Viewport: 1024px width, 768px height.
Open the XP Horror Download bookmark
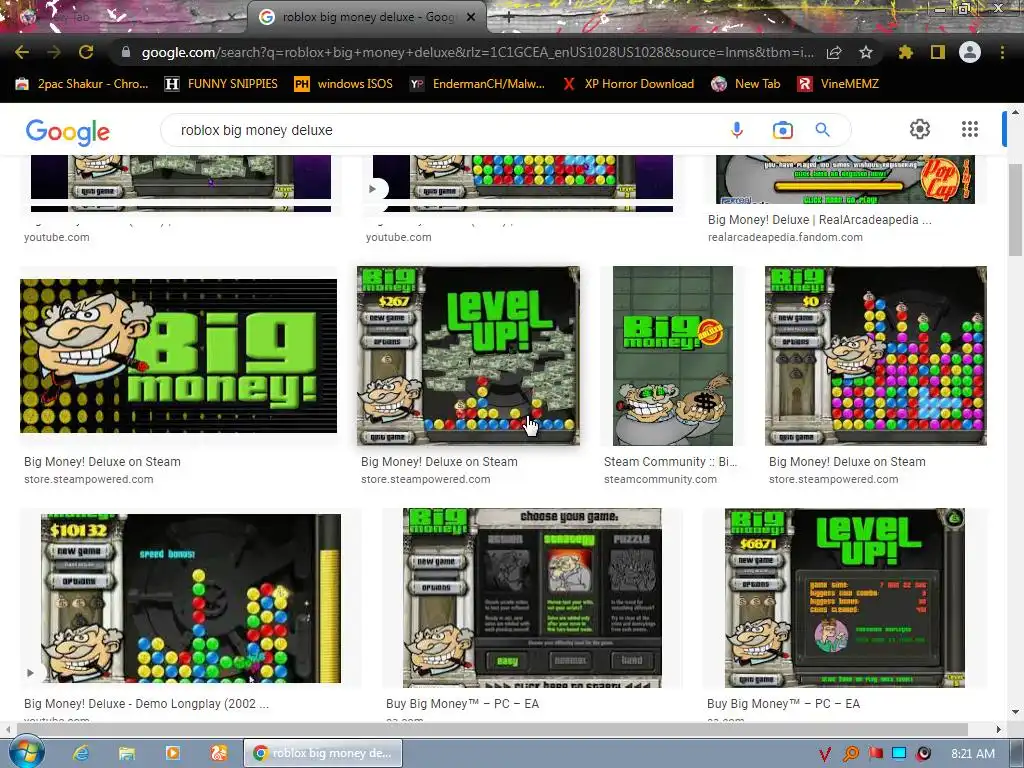point(628,84)
